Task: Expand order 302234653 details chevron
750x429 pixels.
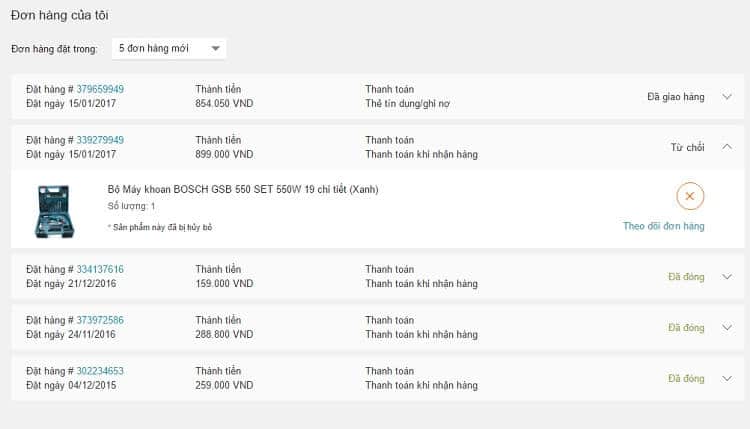Action: point(727,378)
